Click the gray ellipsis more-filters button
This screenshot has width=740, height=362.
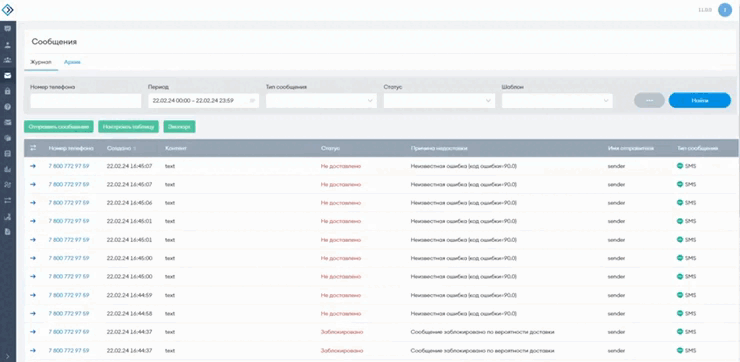coord(649,100)
